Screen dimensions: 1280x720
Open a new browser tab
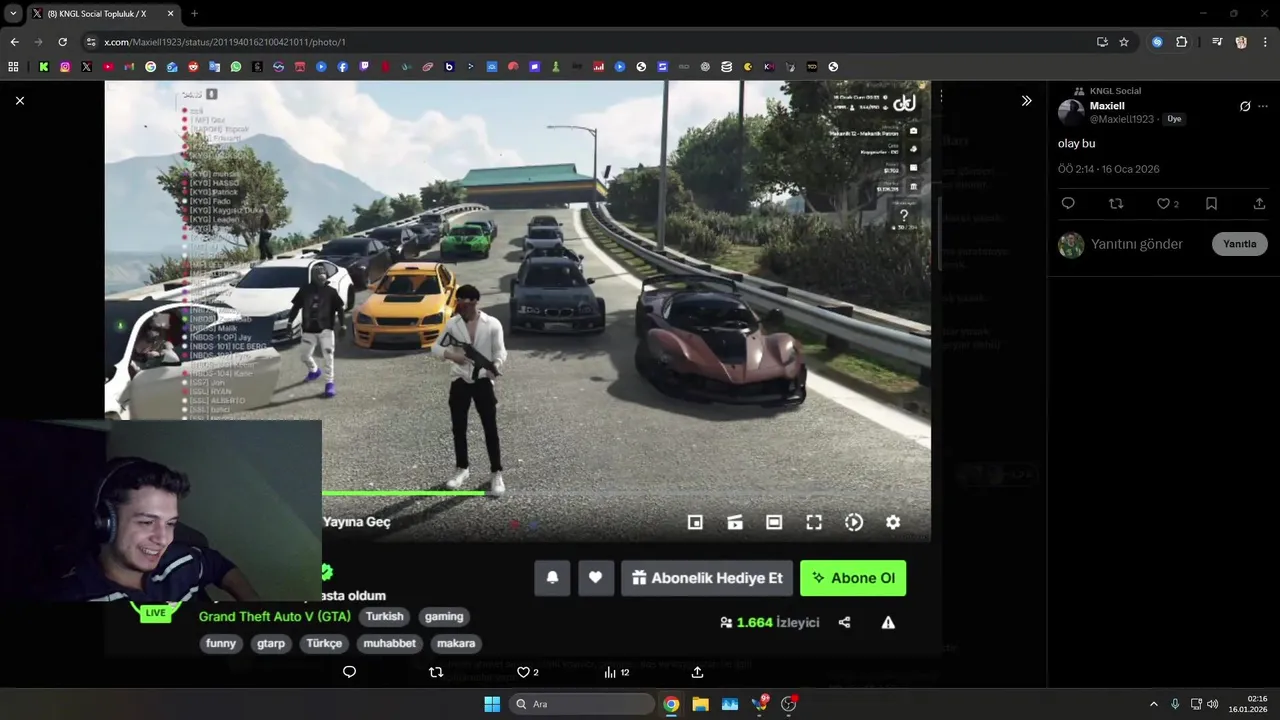coord(194,14)
